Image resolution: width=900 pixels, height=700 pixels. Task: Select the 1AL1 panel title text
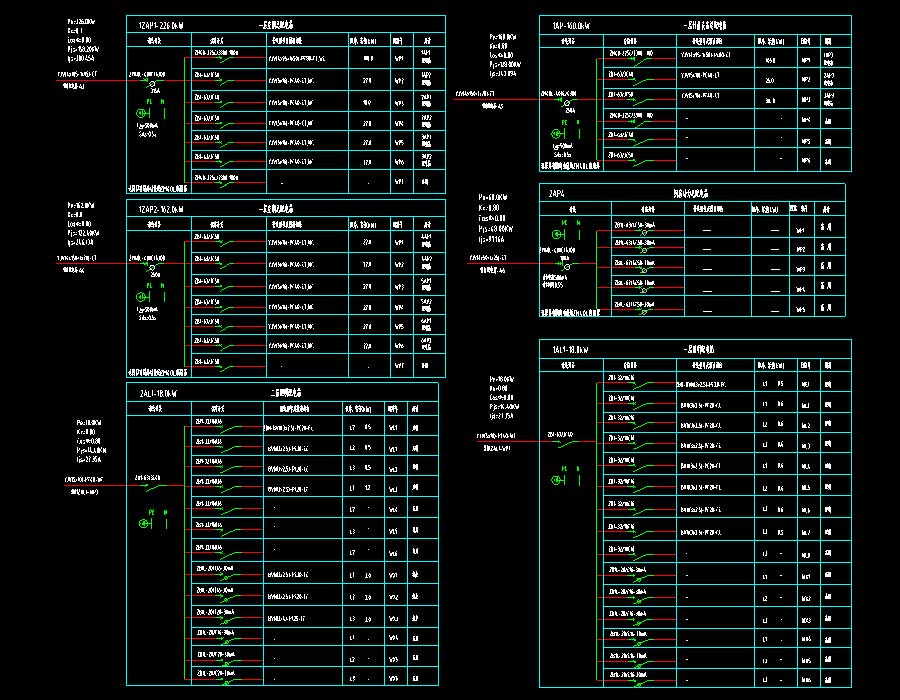click(x=570, y=349)
